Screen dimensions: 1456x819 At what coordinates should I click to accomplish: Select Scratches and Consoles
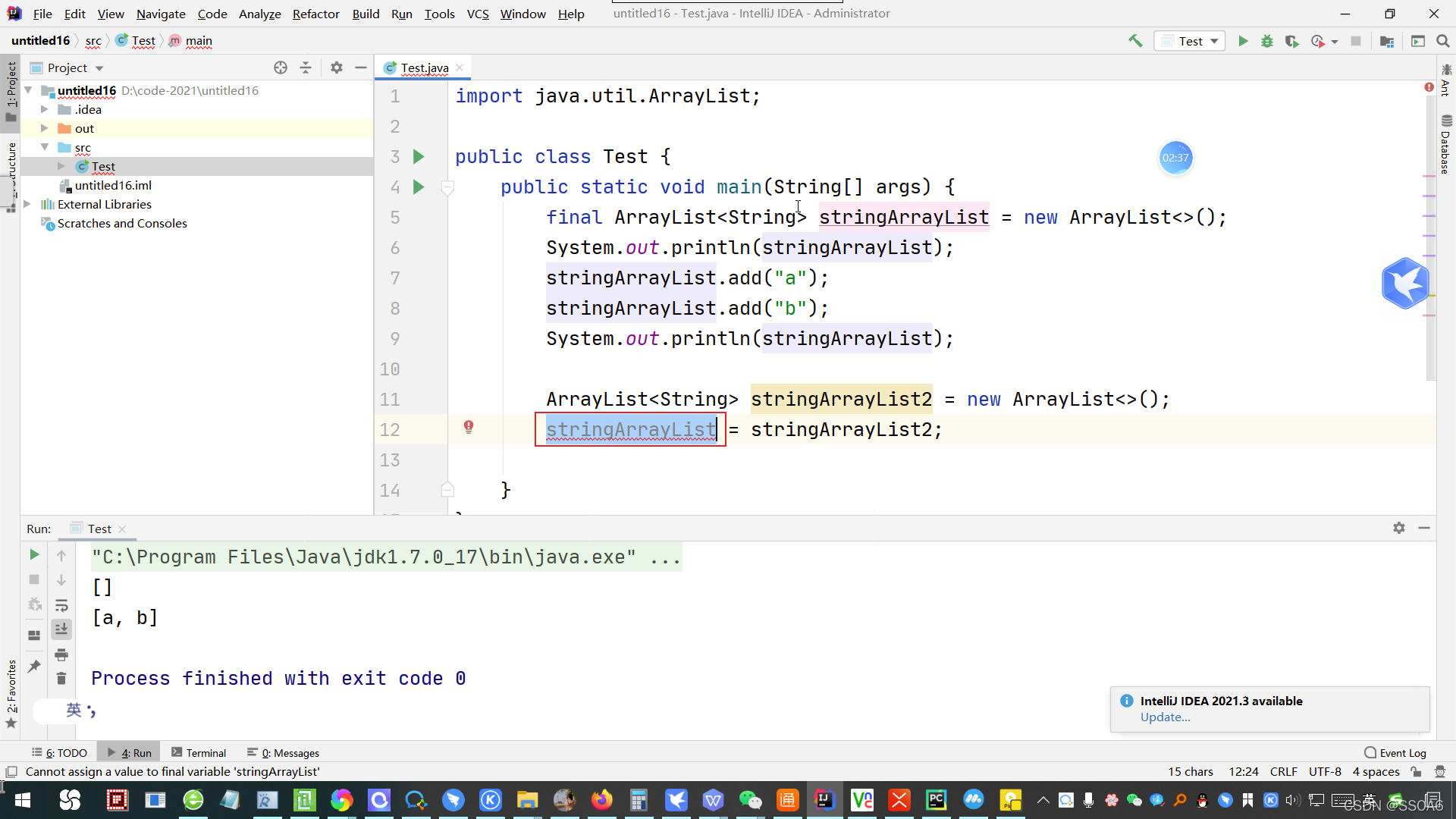122,224
